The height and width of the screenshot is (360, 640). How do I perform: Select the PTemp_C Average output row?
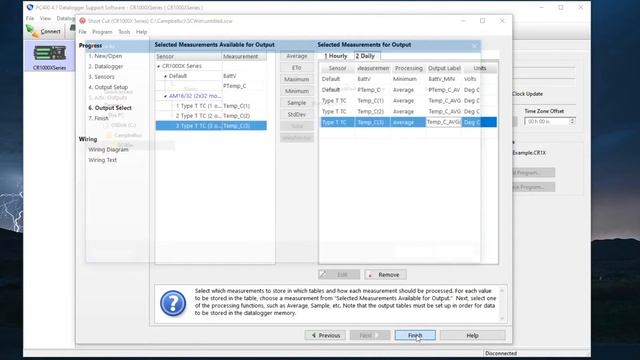tap(408, 90)
